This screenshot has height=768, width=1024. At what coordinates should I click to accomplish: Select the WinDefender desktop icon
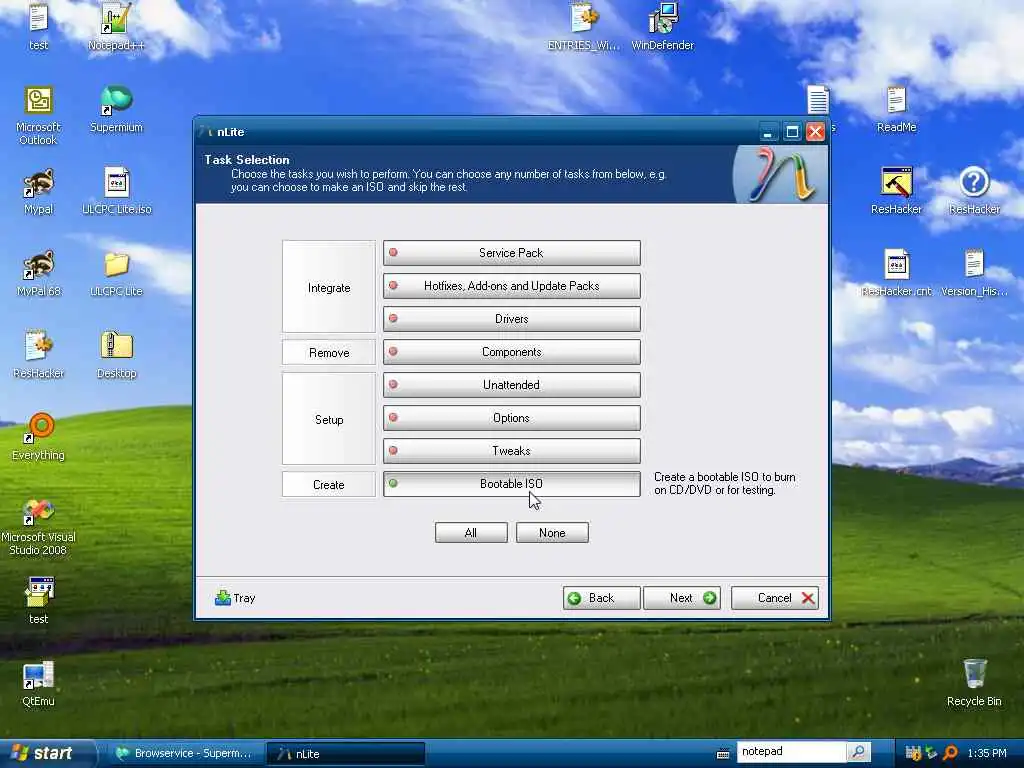point(663,27)
